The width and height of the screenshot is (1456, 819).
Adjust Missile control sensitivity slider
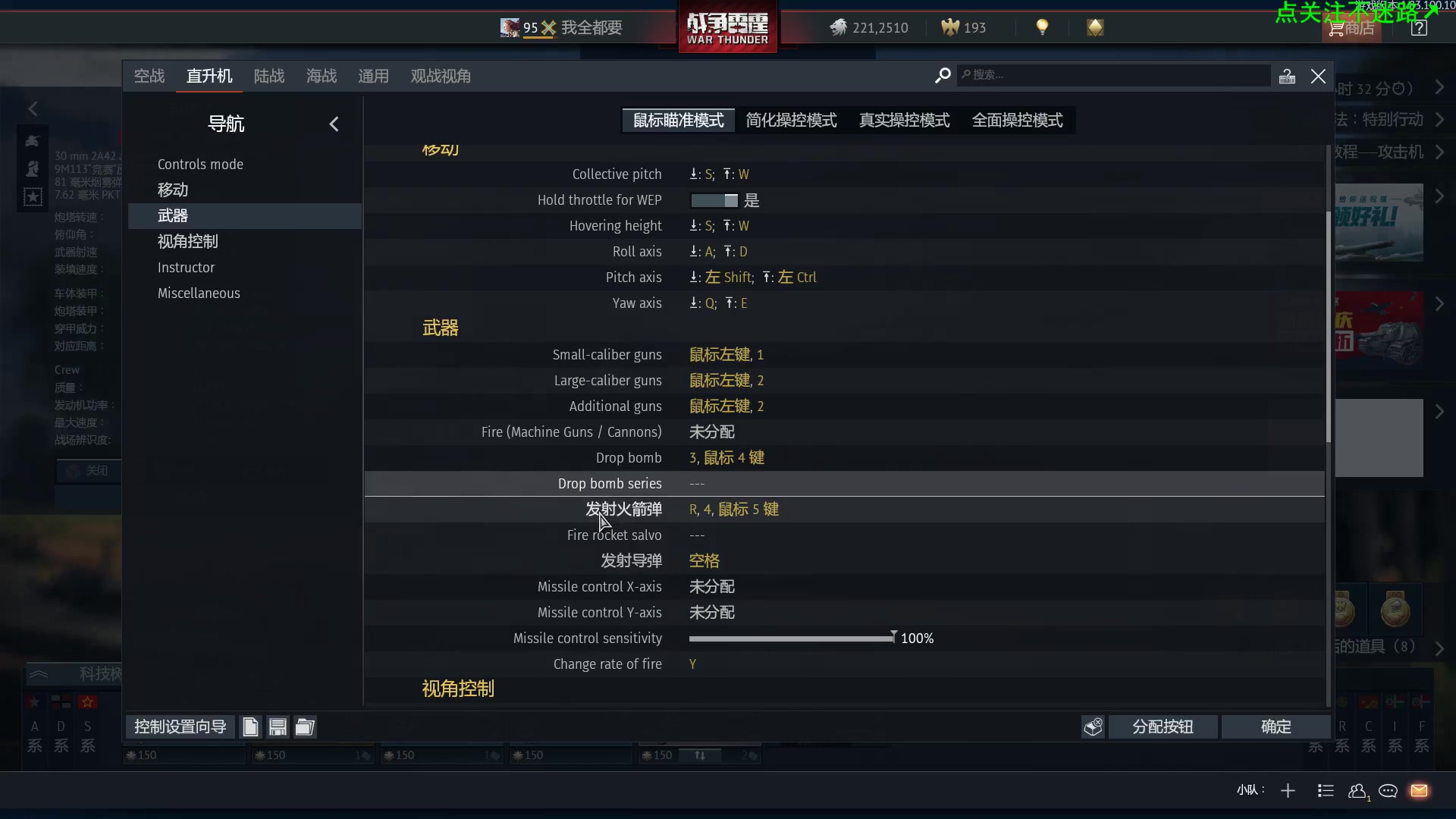pos(792,639)
